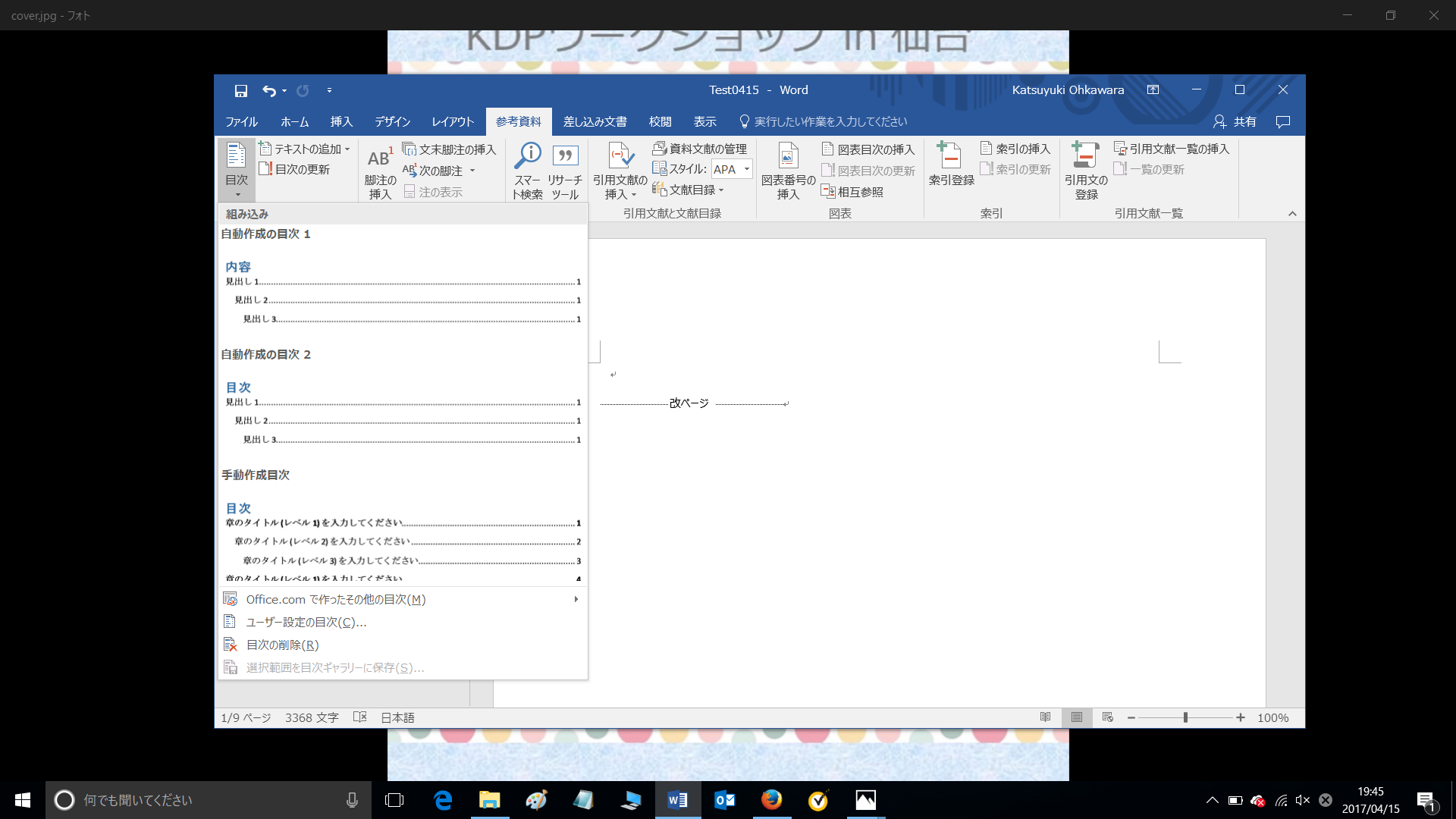Insert a footnote with the 脚注の挿入 icon
Image resolution: width=1456 pixels, height=819 pixels.
379,170
